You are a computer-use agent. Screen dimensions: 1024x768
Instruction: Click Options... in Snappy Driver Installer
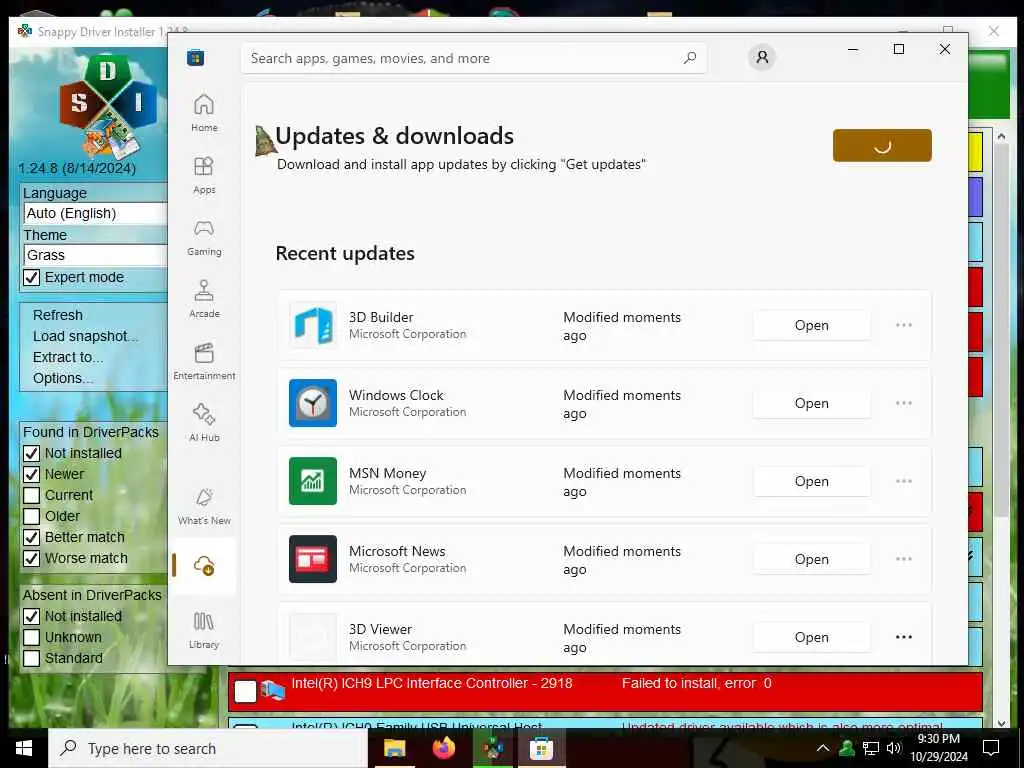(63, 378)
